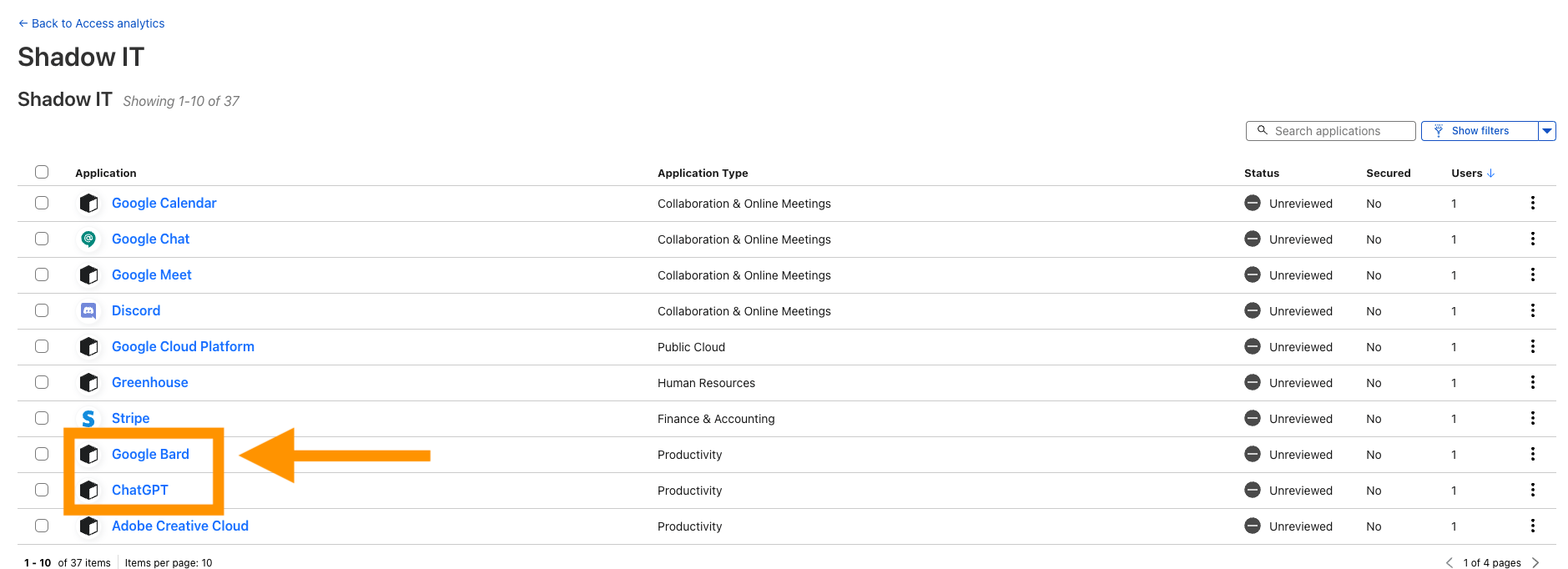Select the Google Bard row checkbox
Image resolution: width=1568 pixels, height=569 pixels.
pyautogui.click(x=42, y=454)
